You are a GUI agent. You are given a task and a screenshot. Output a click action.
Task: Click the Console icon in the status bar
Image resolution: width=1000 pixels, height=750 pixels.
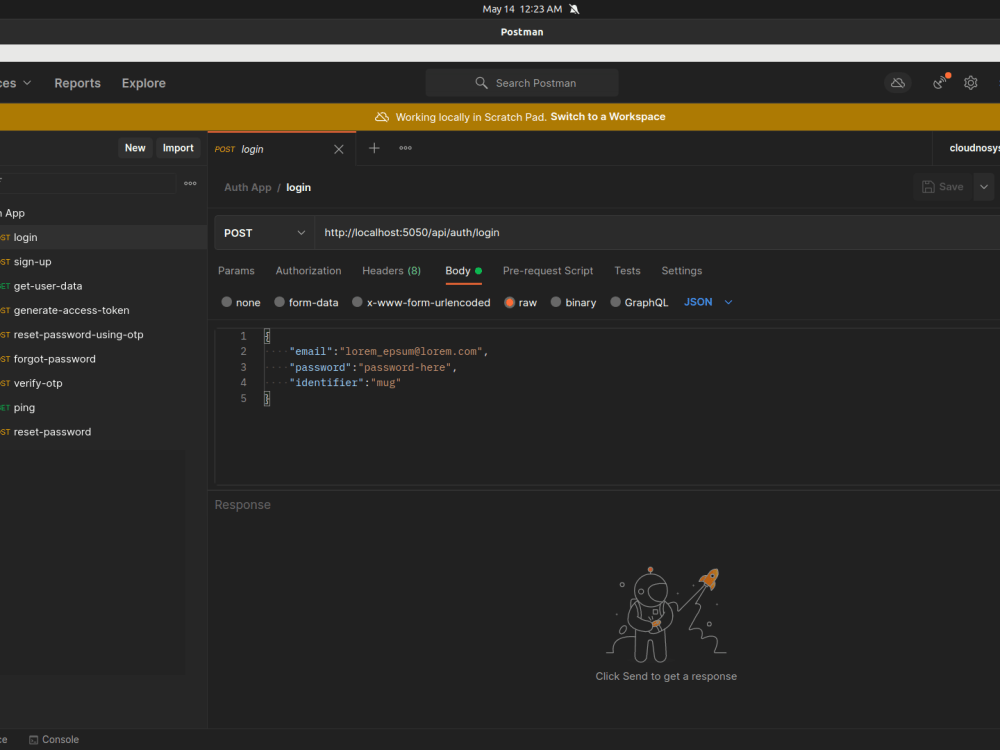[34, 740]
